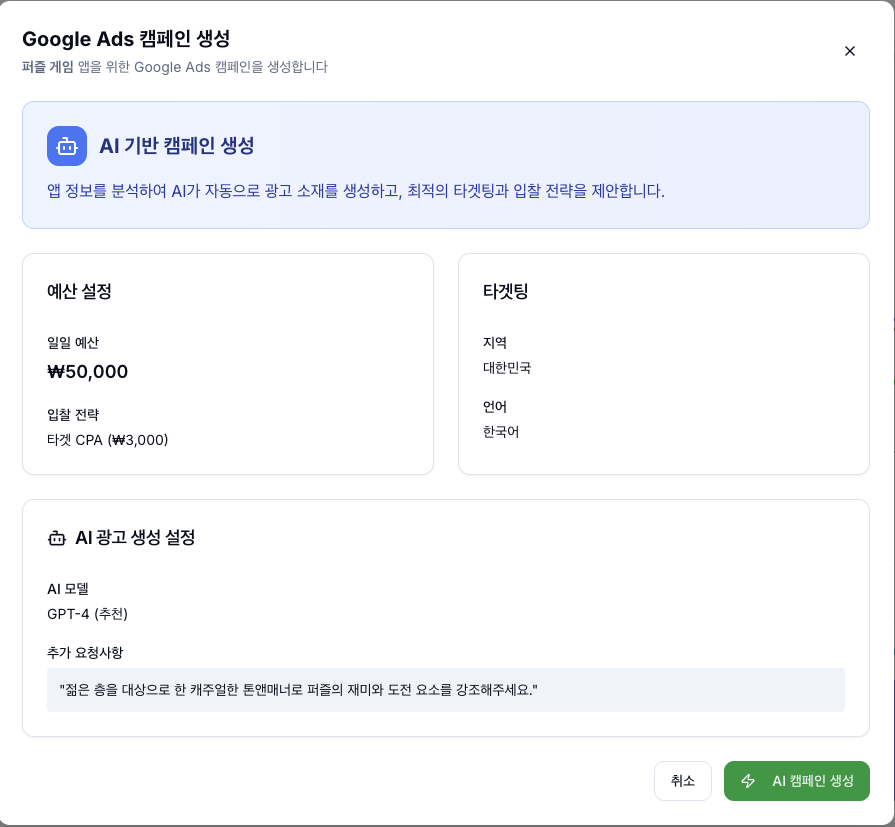Screen dimensions: 895x827
Task: Click the 대한민국 region value
Action: click(507, 368)
